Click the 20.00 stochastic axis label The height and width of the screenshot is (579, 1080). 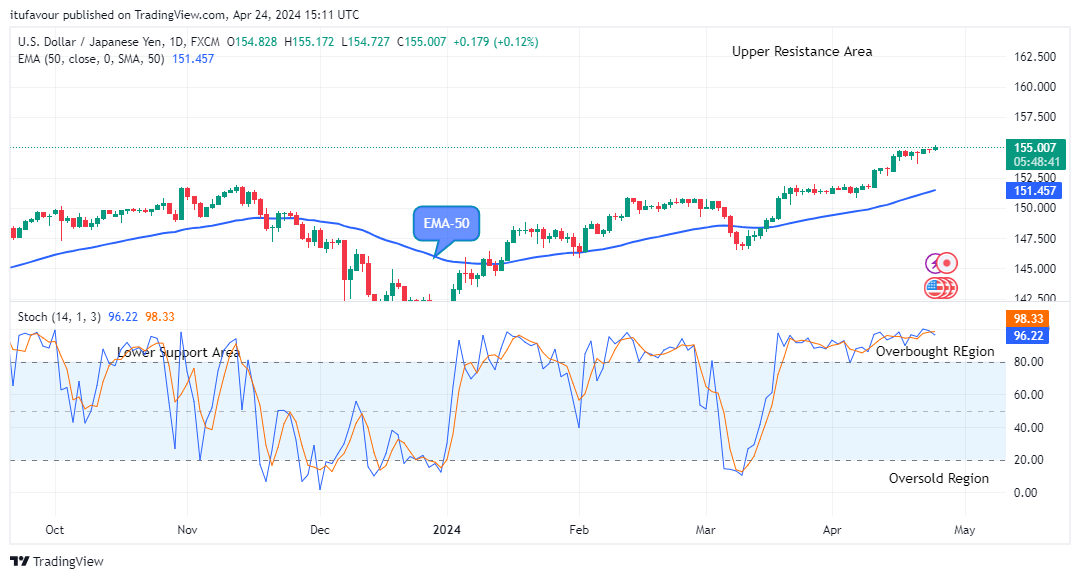tap(1028, 459)
